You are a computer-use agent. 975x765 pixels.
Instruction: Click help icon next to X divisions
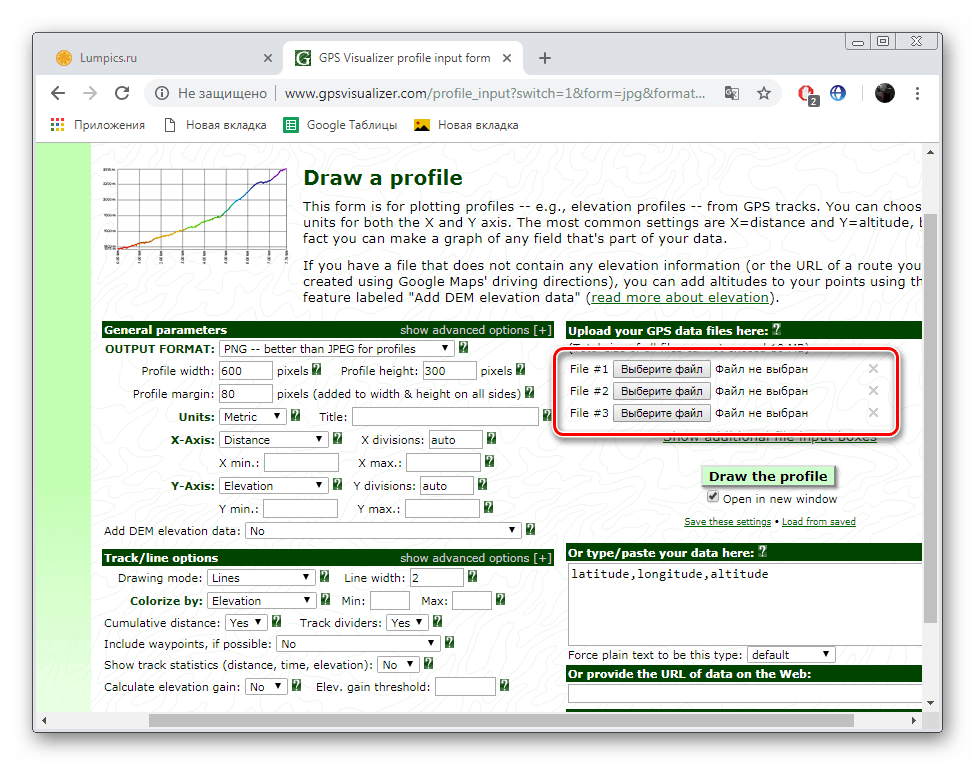pos(491,438)
